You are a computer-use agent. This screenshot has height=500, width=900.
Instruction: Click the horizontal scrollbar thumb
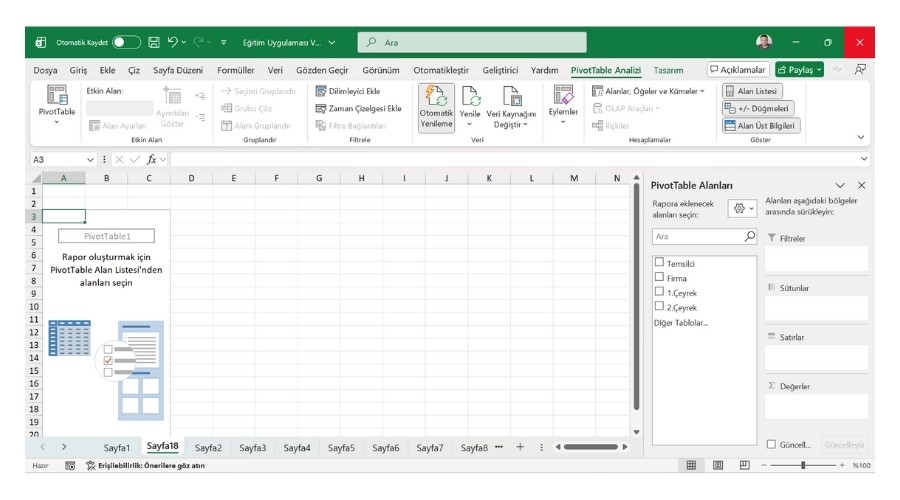[x=591, y=447]
